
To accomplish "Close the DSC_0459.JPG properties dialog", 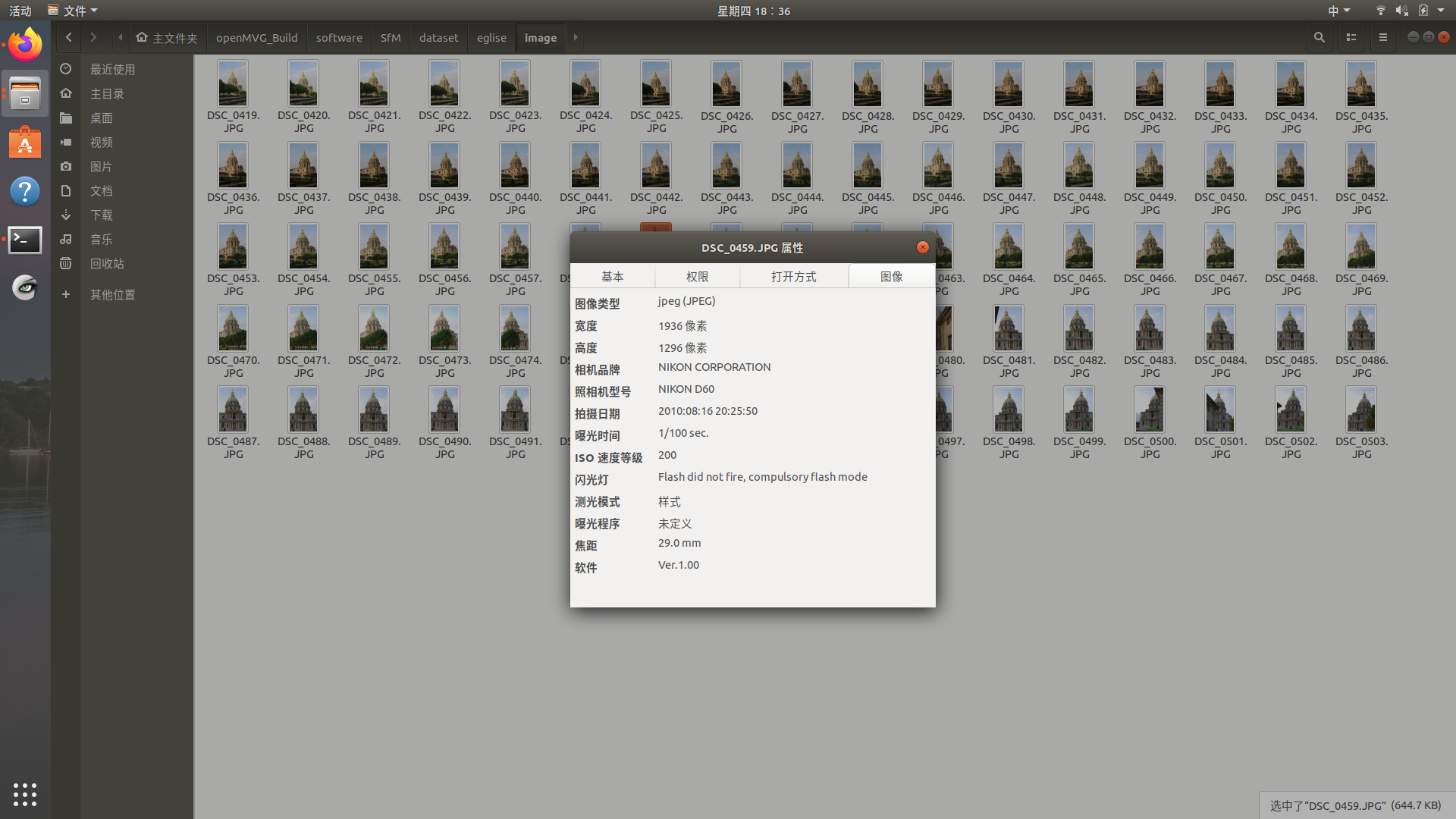I will pos(922,247).
